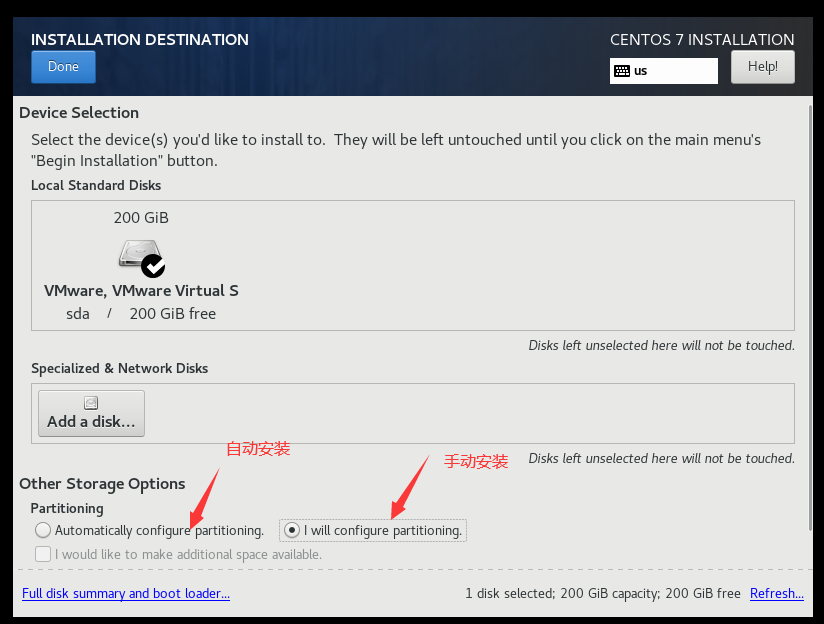Click the sda device label

point(78,314)
